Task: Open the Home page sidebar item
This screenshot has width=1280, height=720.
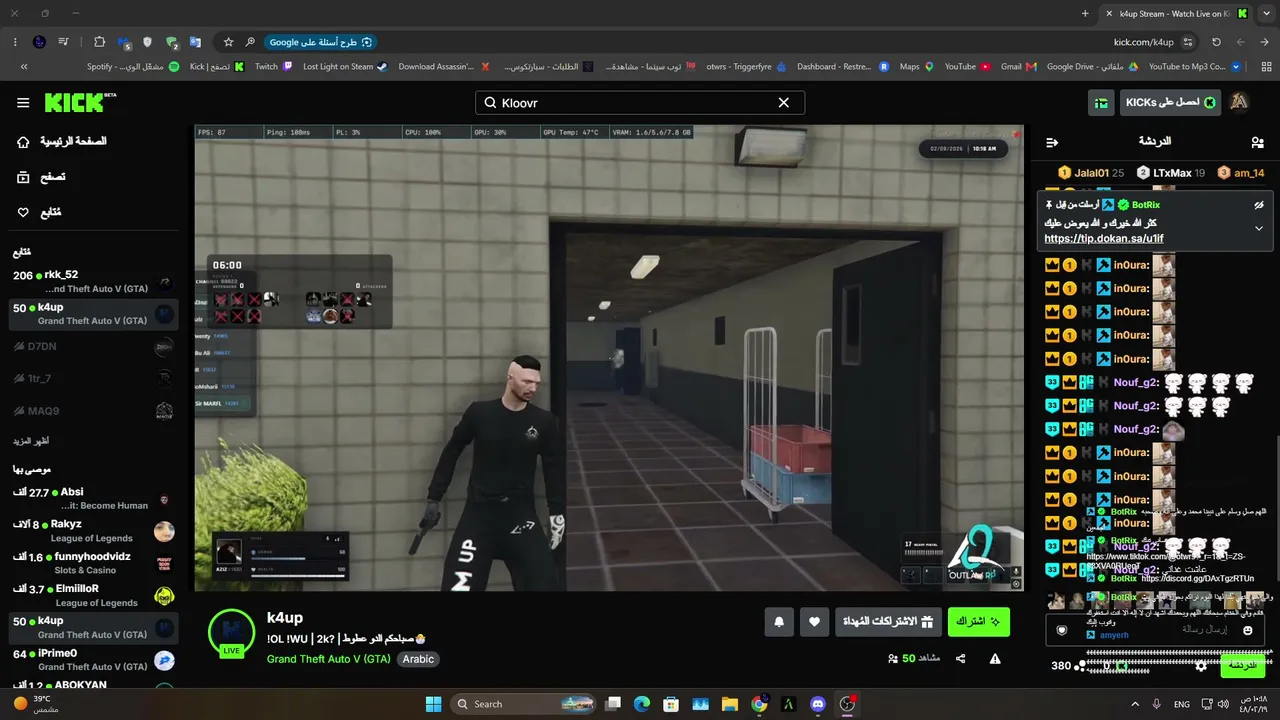Action: [x=62, y=142]
